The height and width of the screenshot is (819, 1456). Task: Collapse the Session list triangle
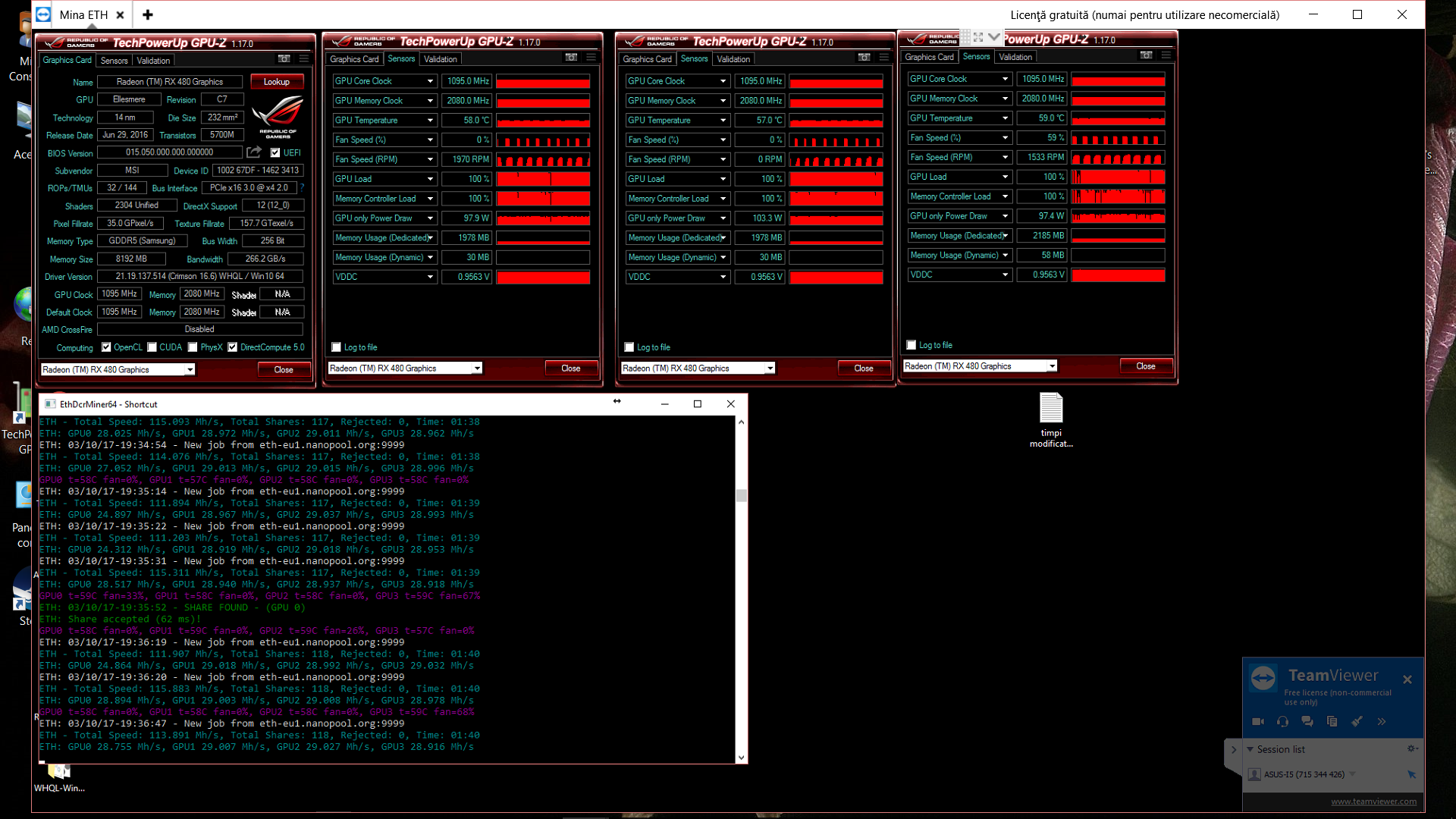point(1250,749)
